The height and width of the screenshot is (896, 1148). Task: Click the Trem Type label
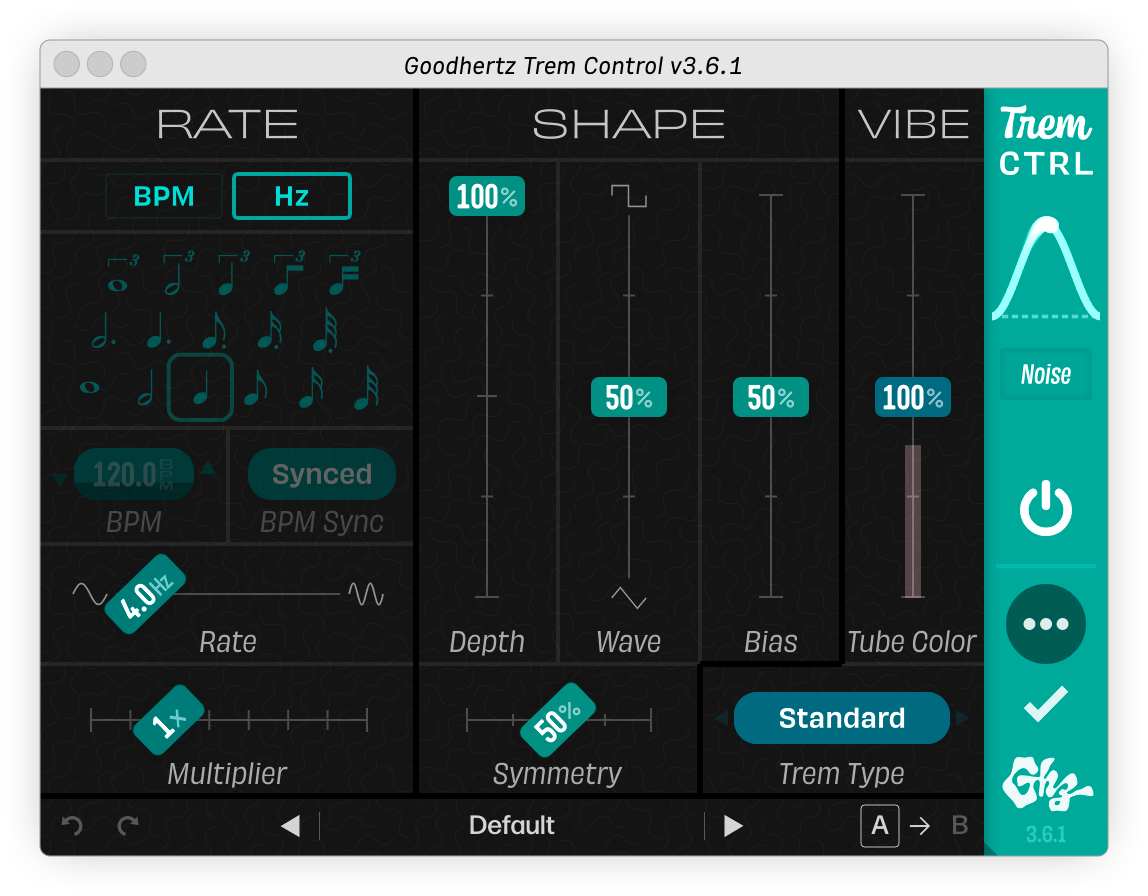pos(841,774)
